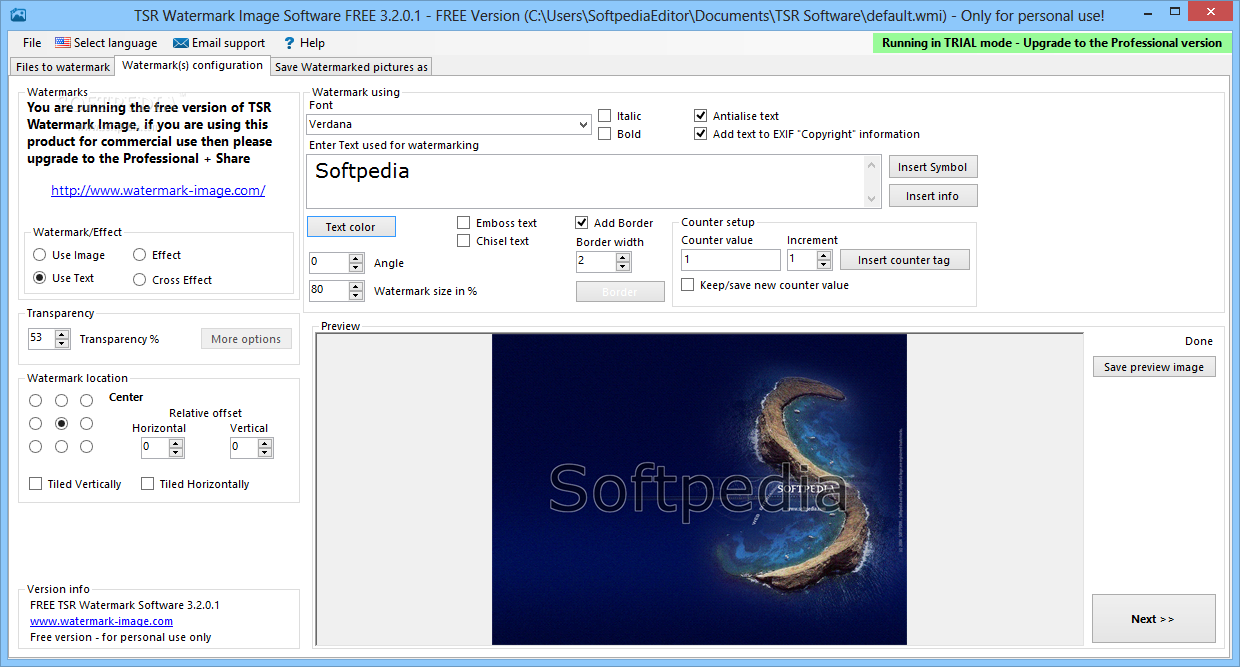Click the Vertical offset field
This screenshot has width=1240, height=667.
(x=243, y=448)
